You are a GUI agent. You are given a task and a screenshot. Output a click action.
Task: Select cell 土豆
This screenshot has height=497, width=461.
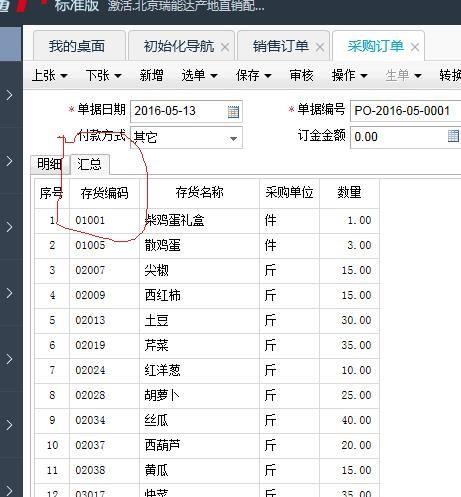[x=199, y=321]
